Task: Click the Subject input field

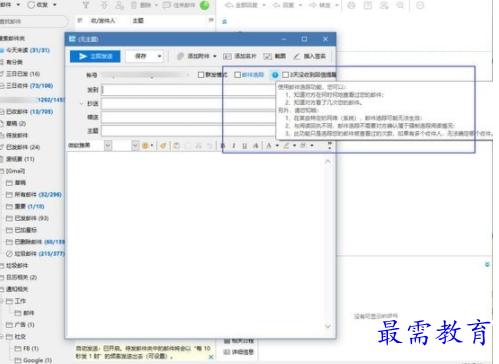Action: coord(189,131)
